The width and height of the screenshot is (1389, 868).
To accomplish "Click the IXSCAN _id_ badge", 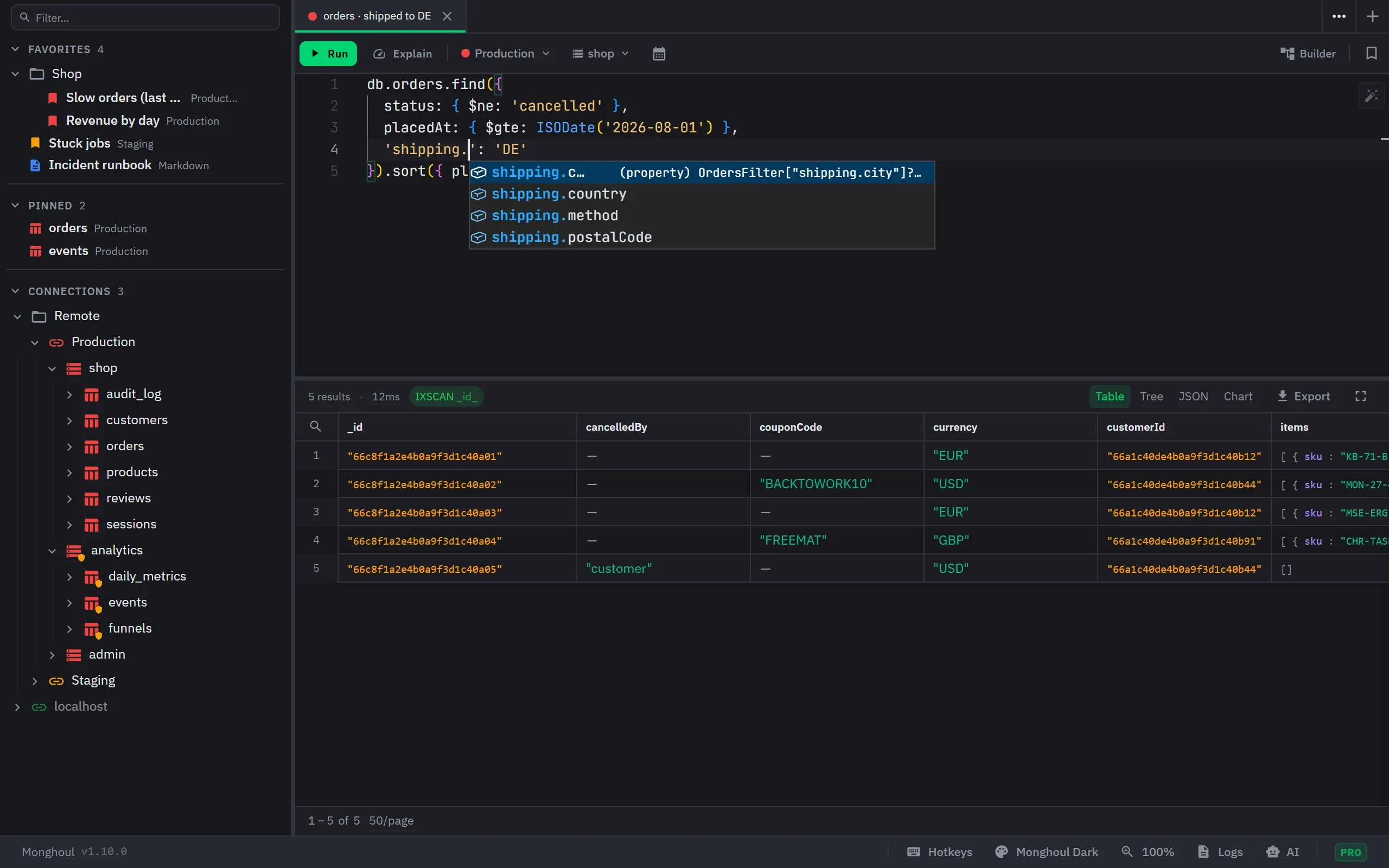I will tap(446, 396).
